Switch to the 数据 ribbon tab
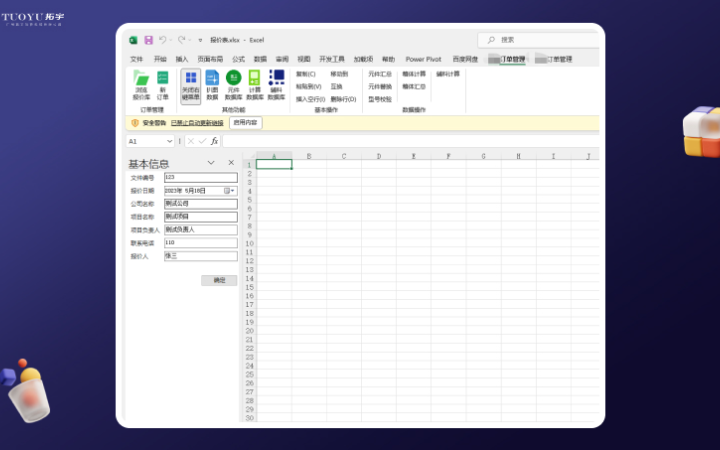 tap(260, 59)
